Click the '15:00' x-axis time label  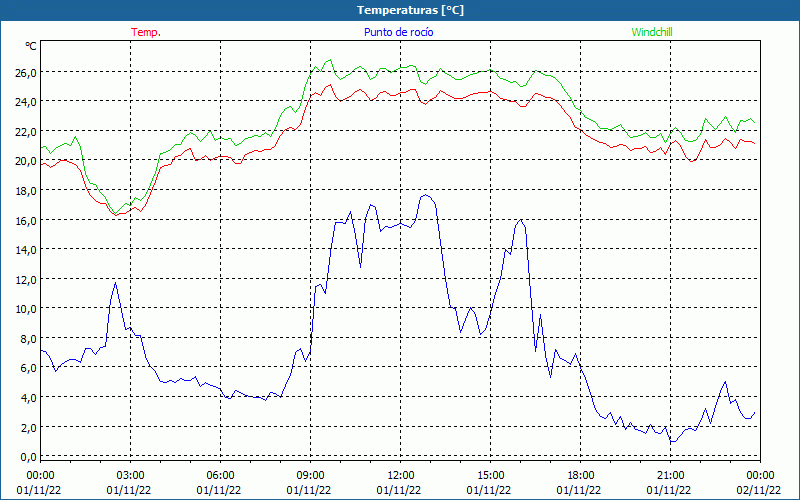coord(490,476)
